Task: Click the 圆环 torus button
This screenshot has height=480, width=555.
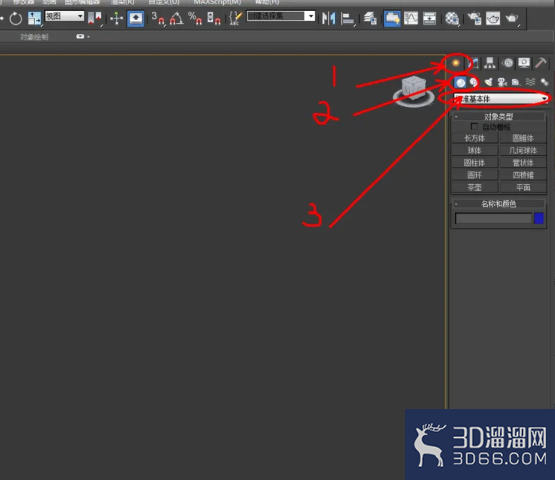Action: (475, 175)
